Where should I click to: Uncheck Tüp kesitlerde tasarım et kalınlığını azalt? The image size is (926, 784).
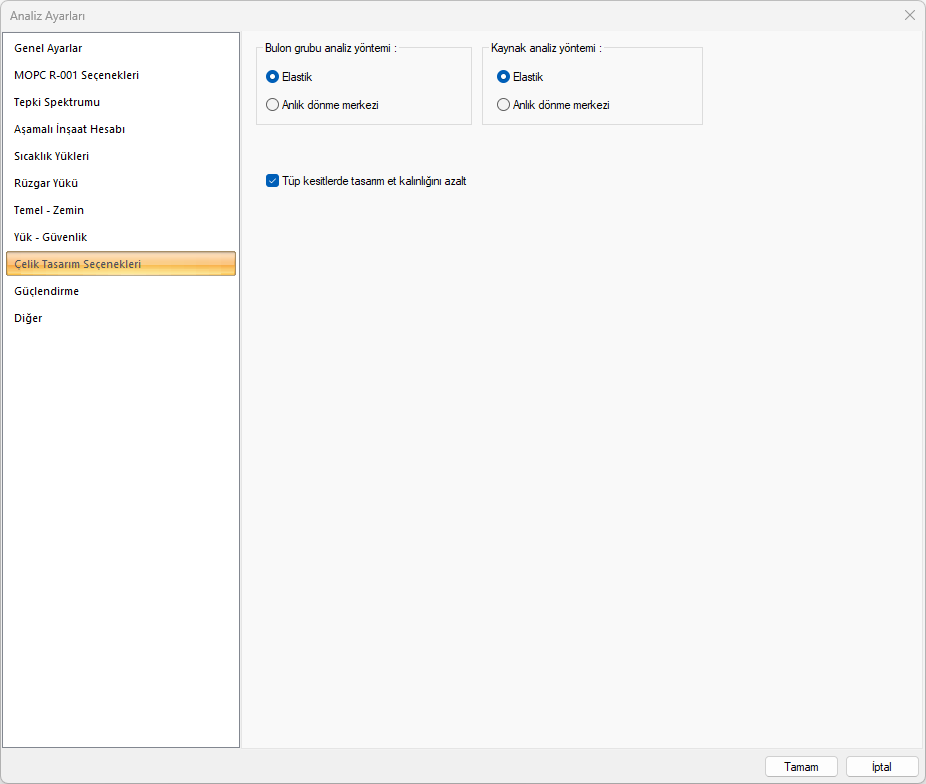coord(272,181)
